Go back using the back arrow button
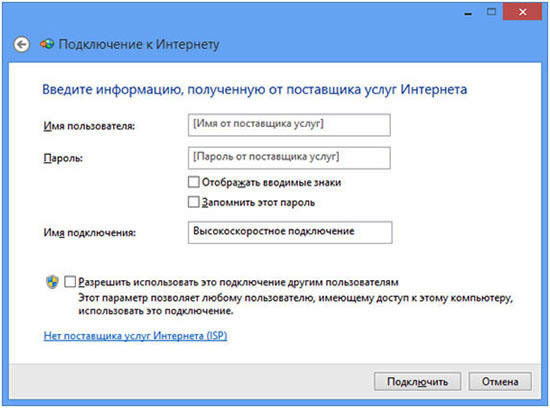 [21, 45]
